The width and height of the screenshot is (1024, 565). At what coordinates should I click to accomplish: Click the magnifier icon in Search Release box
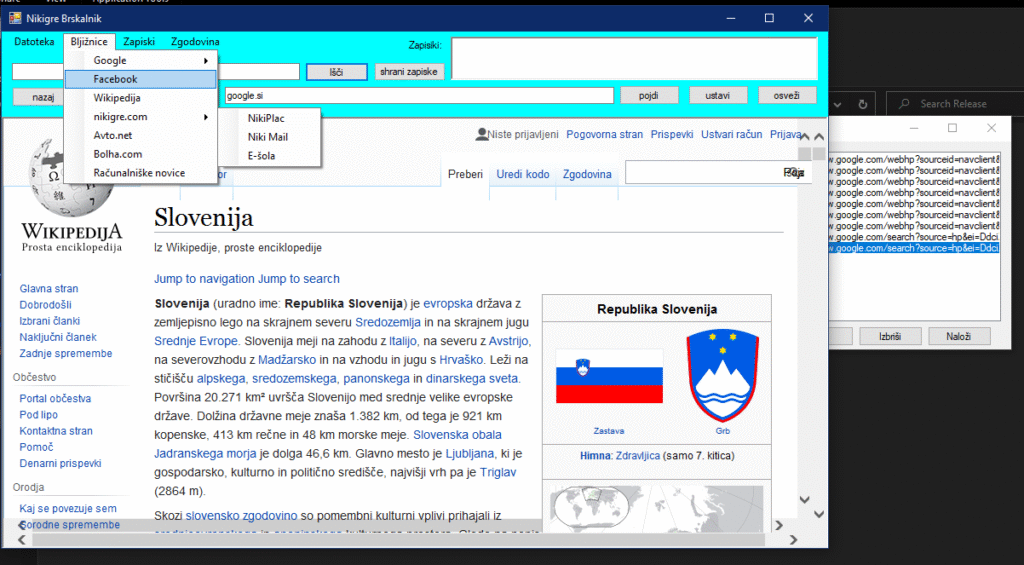[903, 104]
